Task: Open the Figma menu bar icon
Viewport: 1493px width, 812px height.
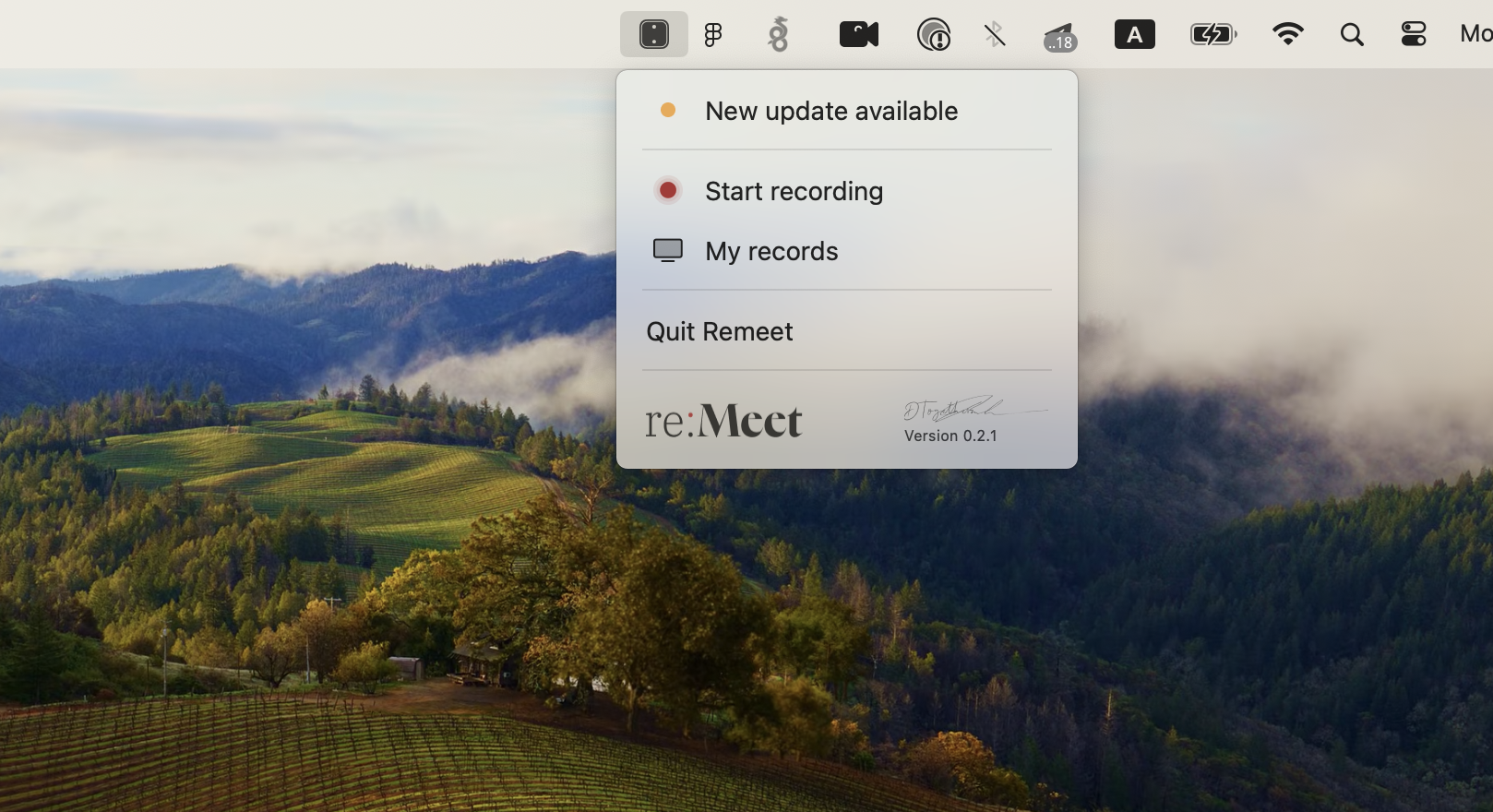Action: pos(712,35)
